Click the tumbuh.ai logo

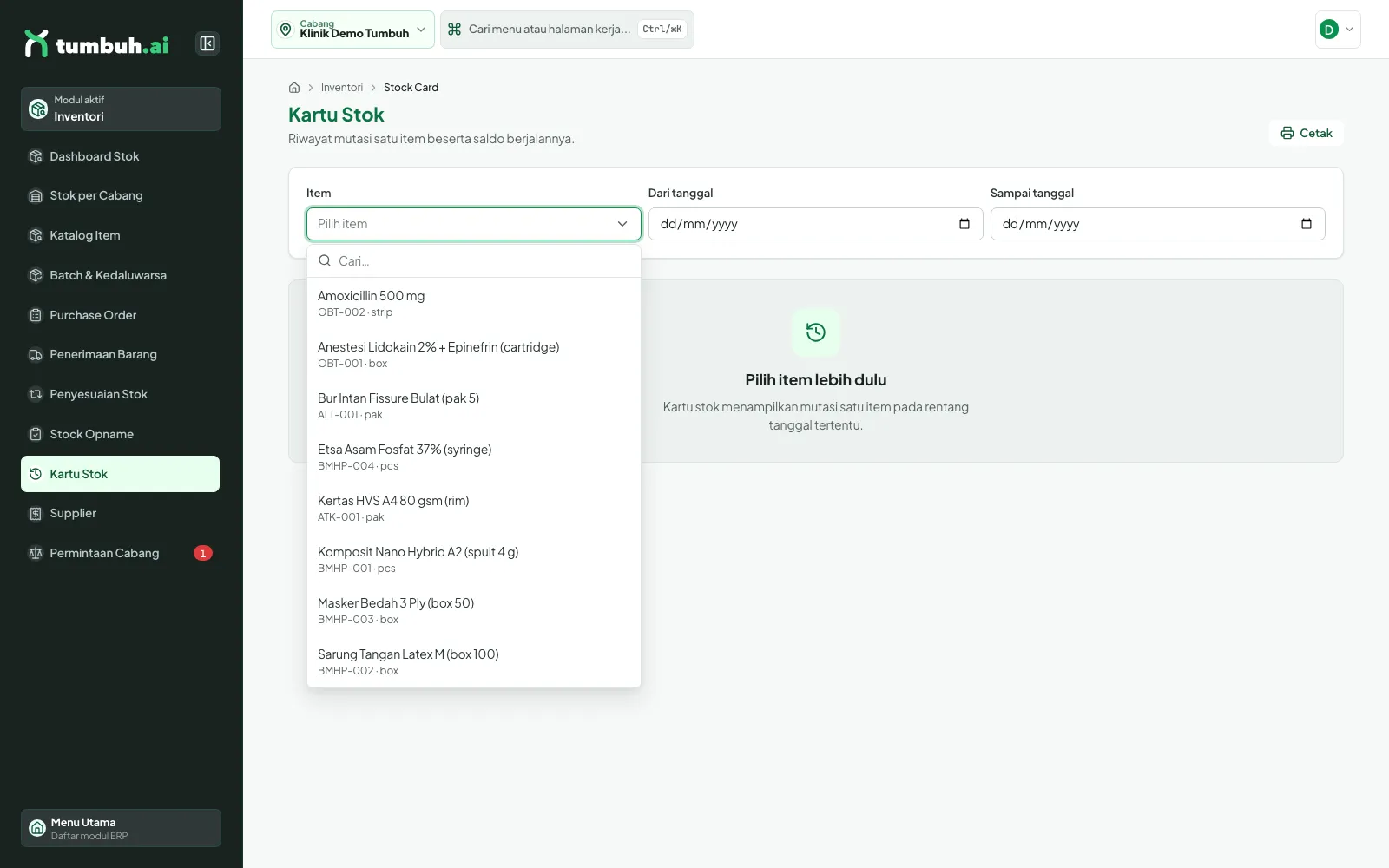[96, 44]
